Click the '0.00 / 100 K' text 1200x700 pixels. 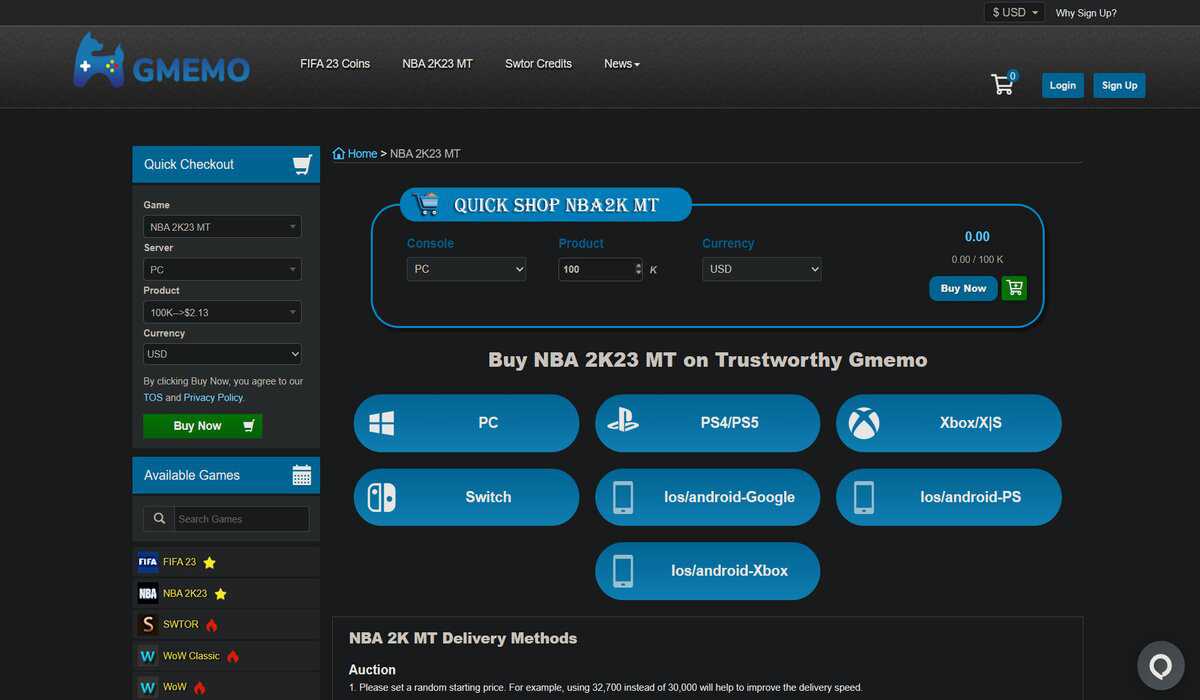coord(977,260)
